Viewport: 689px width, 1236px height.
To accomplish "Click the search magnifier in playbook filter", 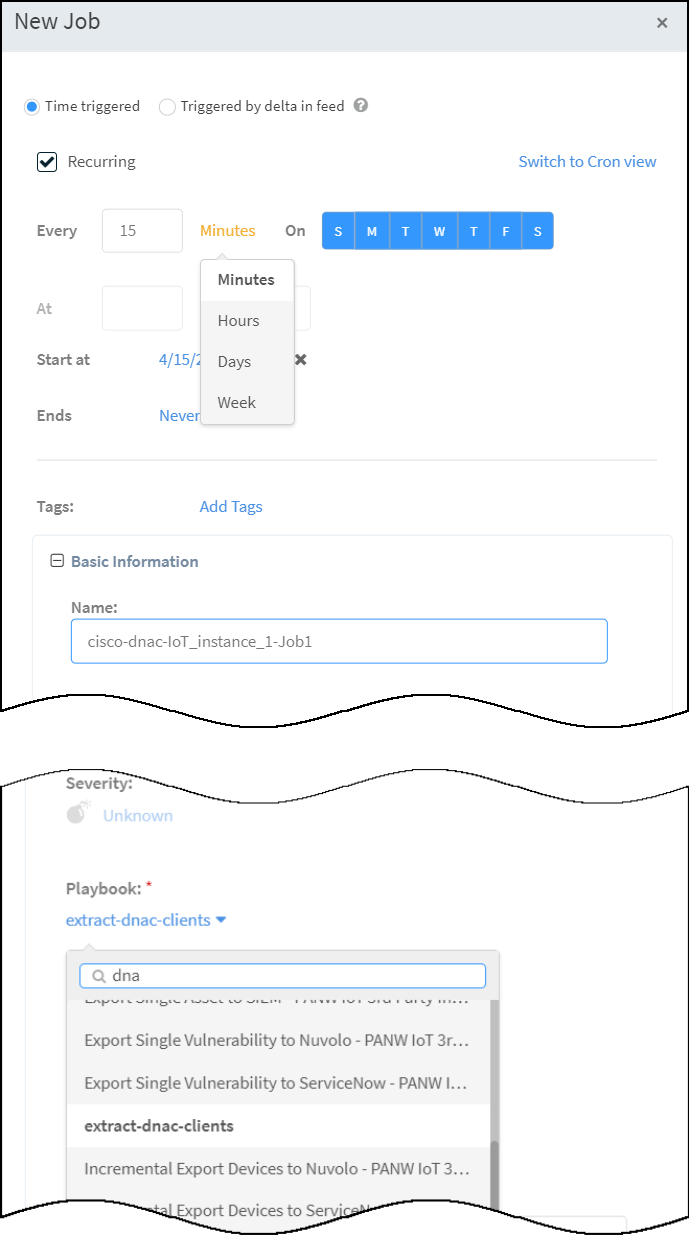I will [99, 975].
